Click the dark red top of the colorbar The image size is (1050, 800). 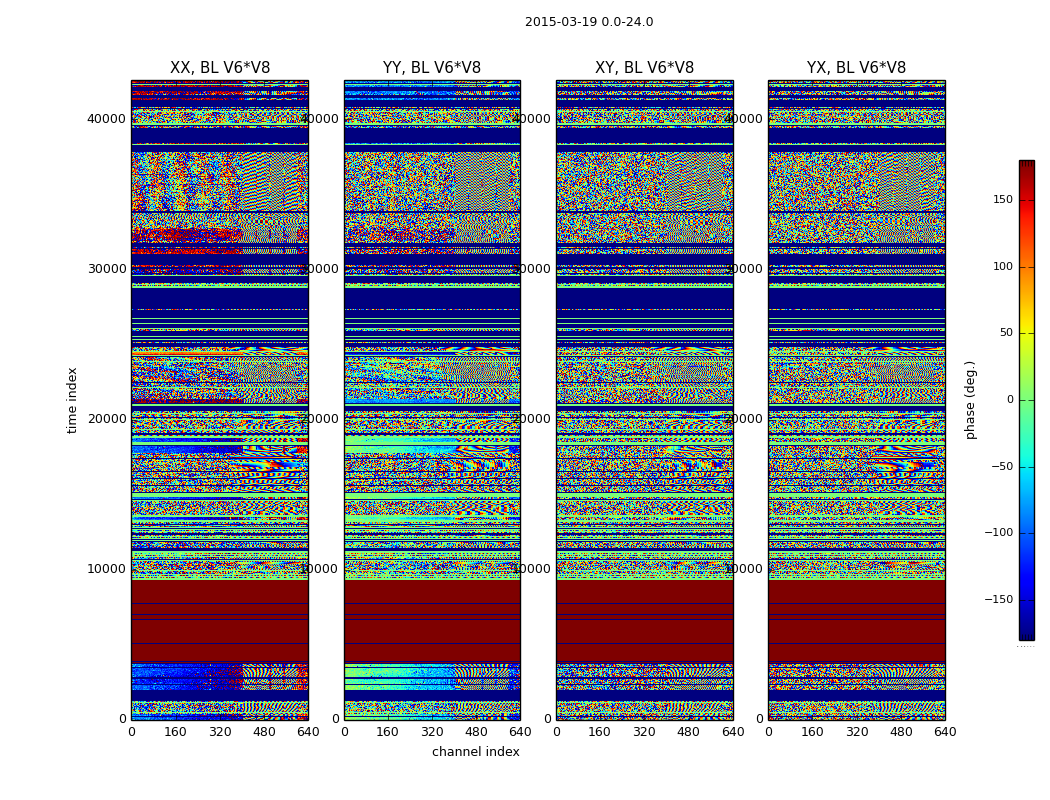pyautogui.click(x=1027, y=166)
